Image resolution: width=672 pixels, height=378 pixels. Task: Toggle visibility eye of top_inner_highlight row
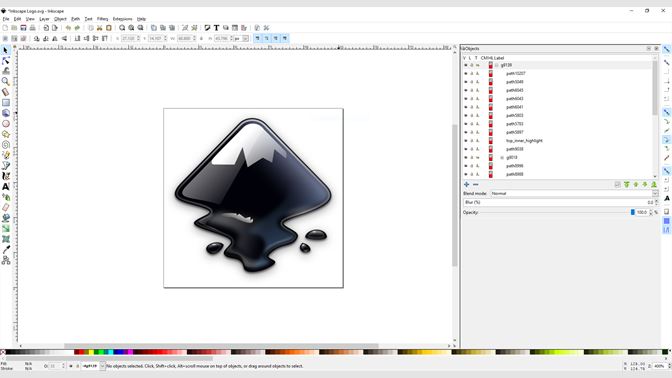[466, 141]
